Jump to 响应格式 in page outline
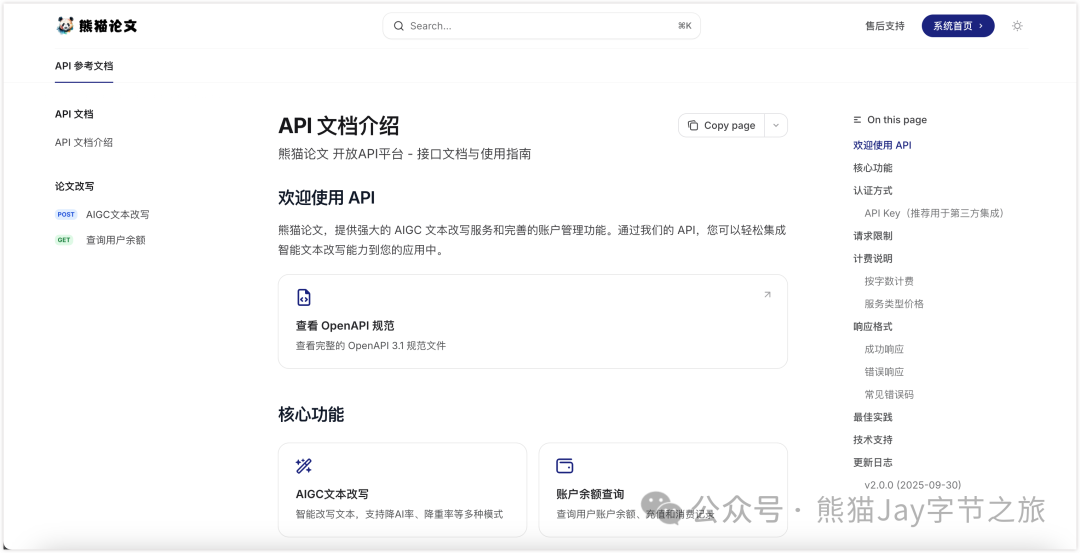Viewport: 1080px width, 553px height. 873,326
